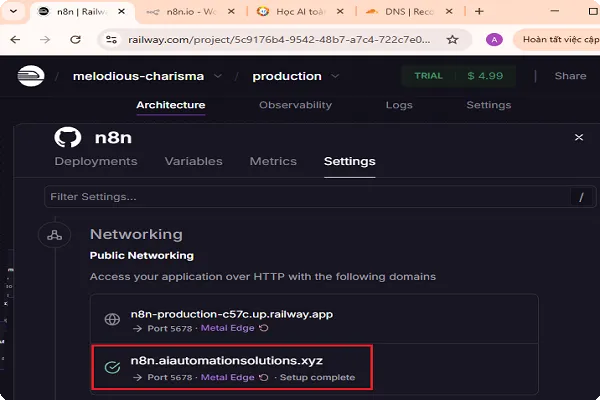Click the checkmark icon for custom domain
600x400 pixels.
[112, 367]
